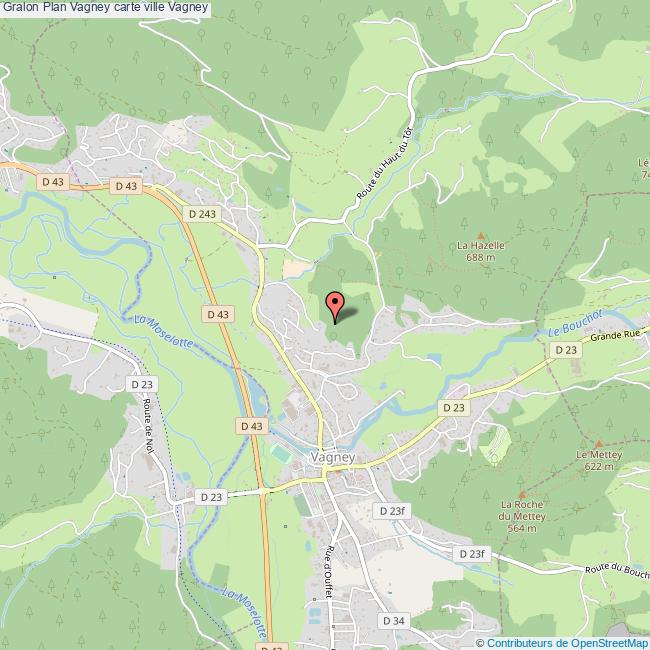The height and width of the screenshot is (650, 650).
Task: Click the upper La Moselotte river label
Action: (x=164, y=331)
